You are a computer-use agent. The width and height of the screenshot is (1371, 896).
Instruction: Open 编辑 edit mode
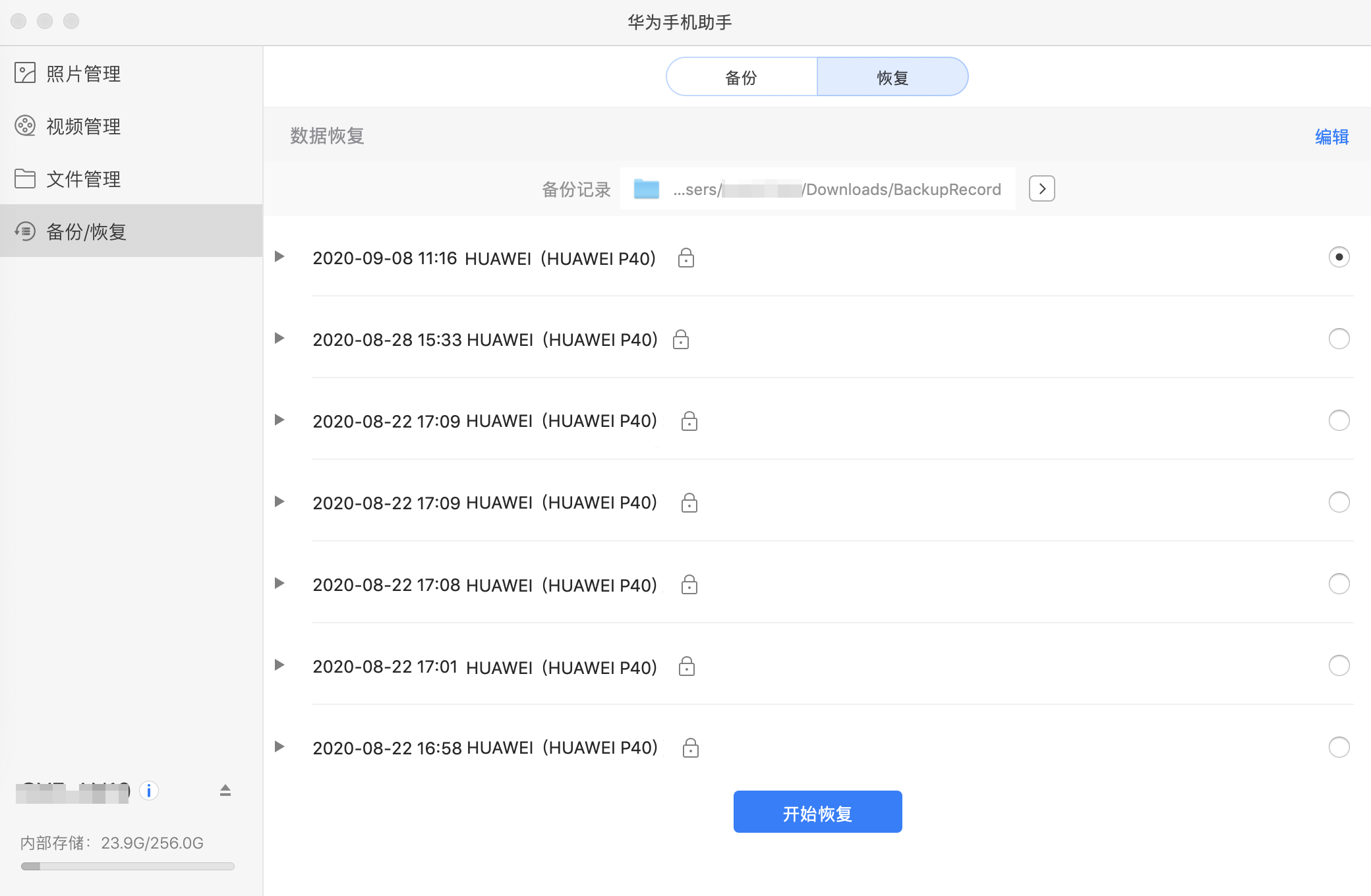(x=1331, y=136)
